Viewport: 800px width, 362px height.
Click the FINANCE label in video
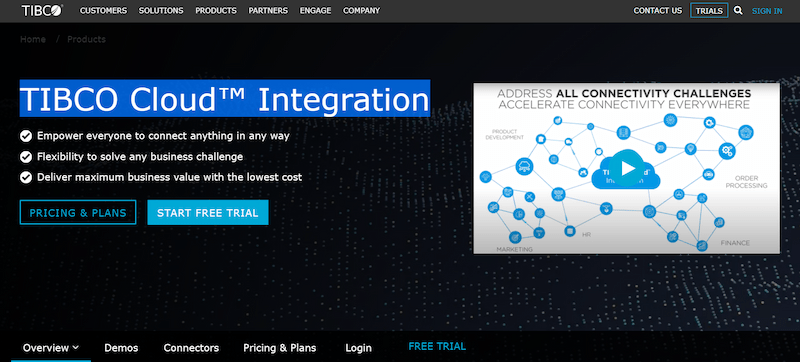(735, 243)
